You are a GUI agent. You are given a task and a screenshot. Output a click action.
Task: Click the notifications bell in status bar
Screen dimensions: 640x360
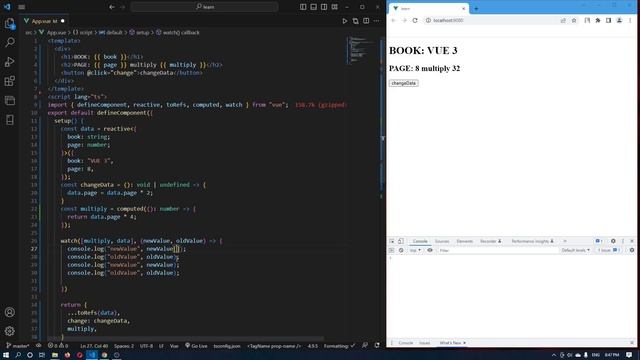tap(377, 346)
